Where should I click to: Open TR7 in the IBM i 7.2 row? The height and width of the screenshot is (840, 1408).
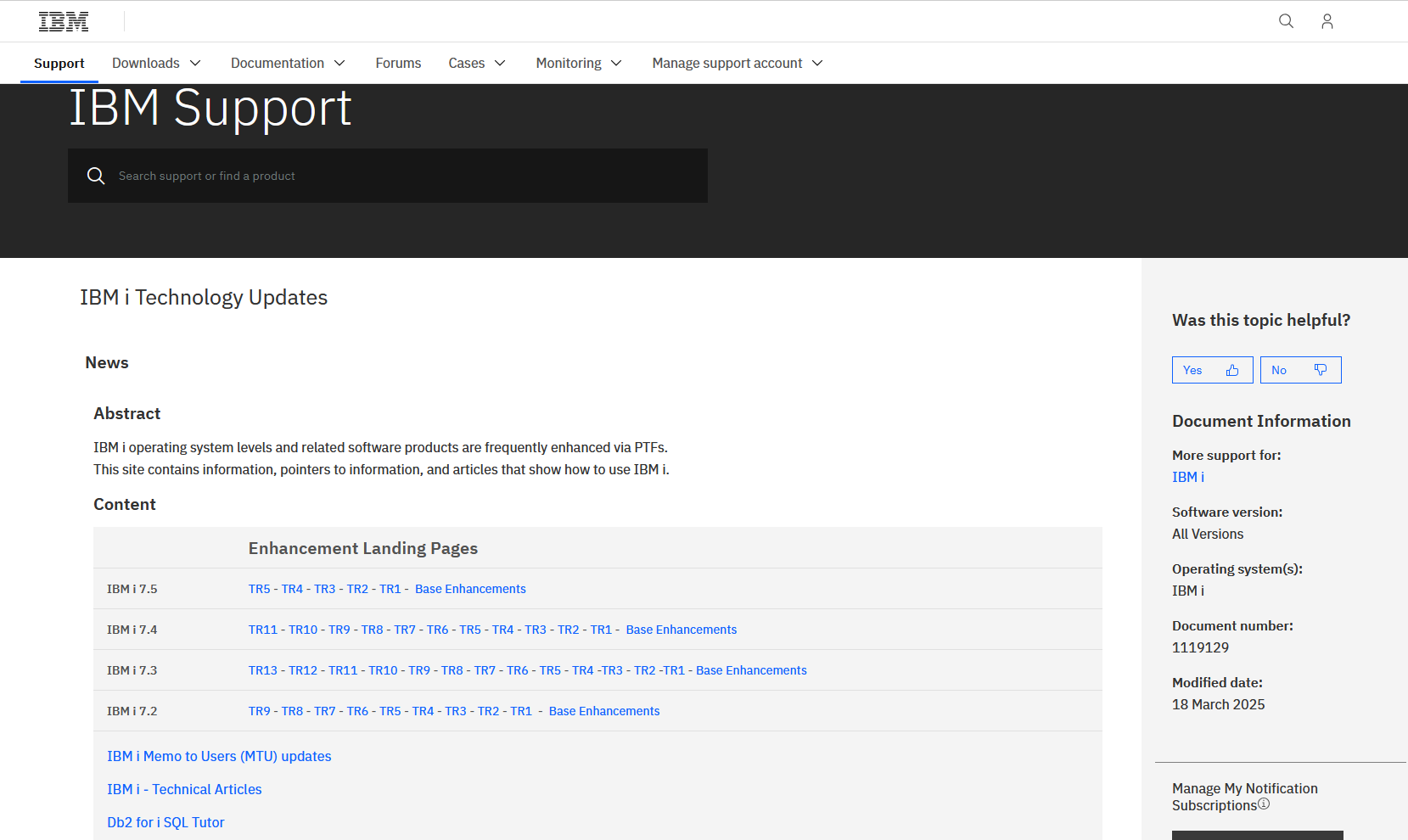tap(325, 711)
